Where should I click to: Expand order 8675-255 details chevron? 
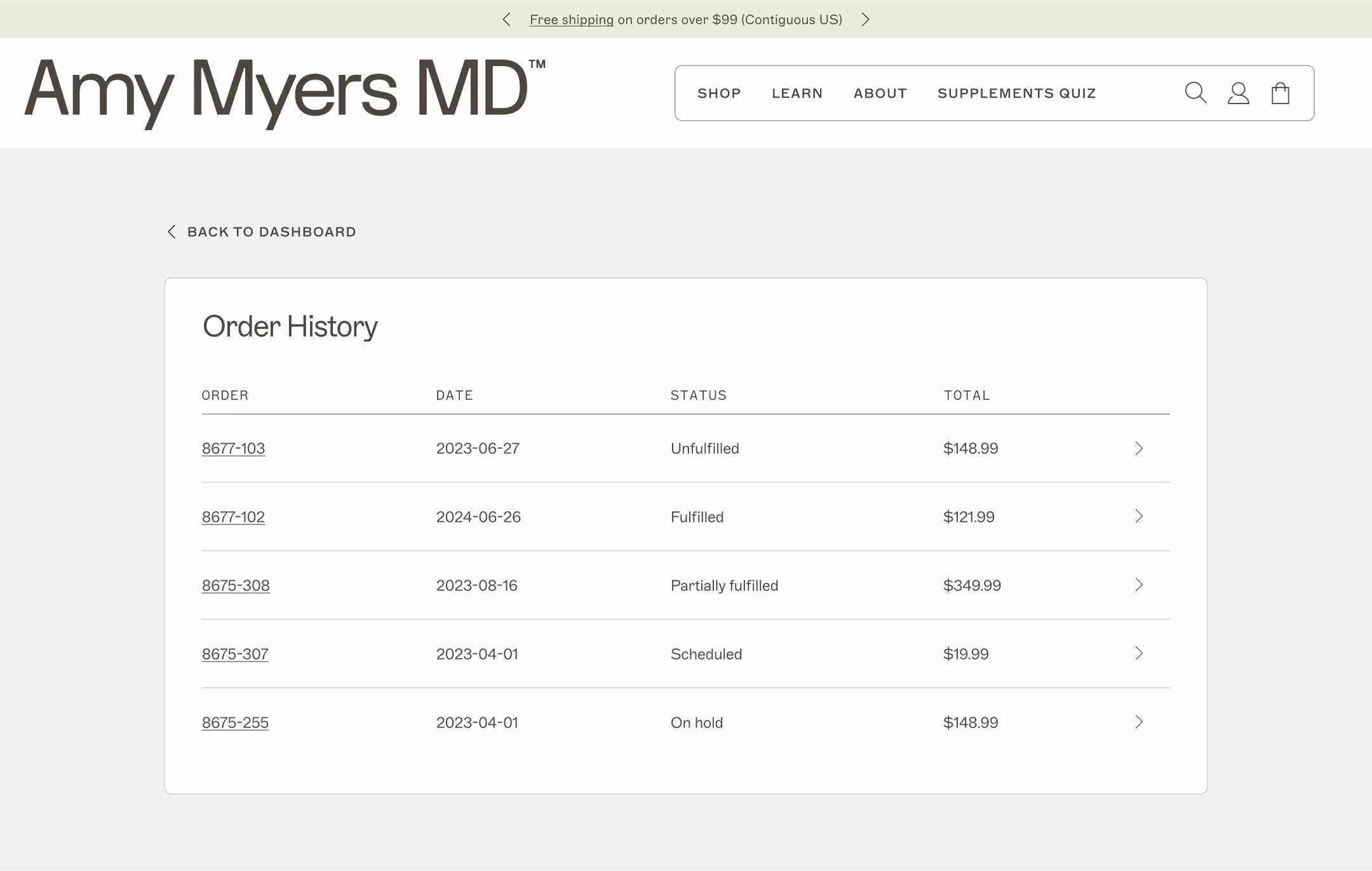[1139, 722]
